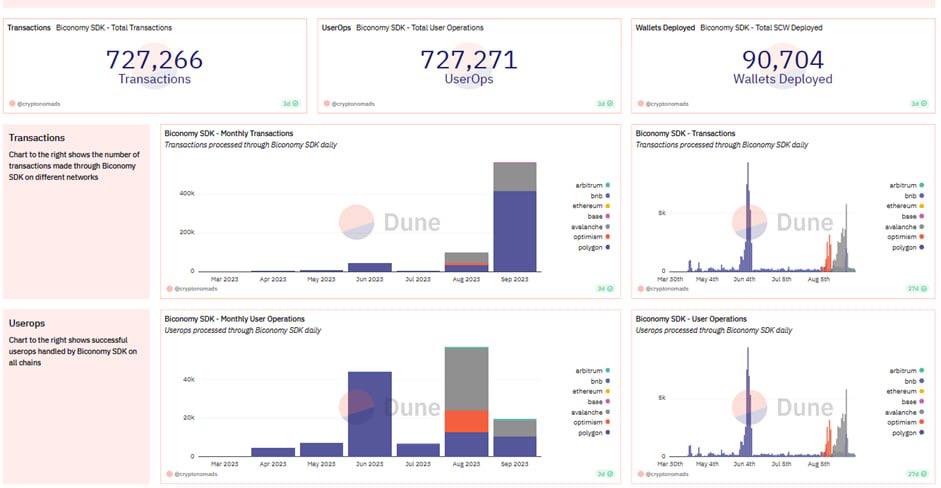Screen dimensions: 941x488
Task: Click 3d refresh badge on Monthly User Operations chart
Action: [605, 474]
